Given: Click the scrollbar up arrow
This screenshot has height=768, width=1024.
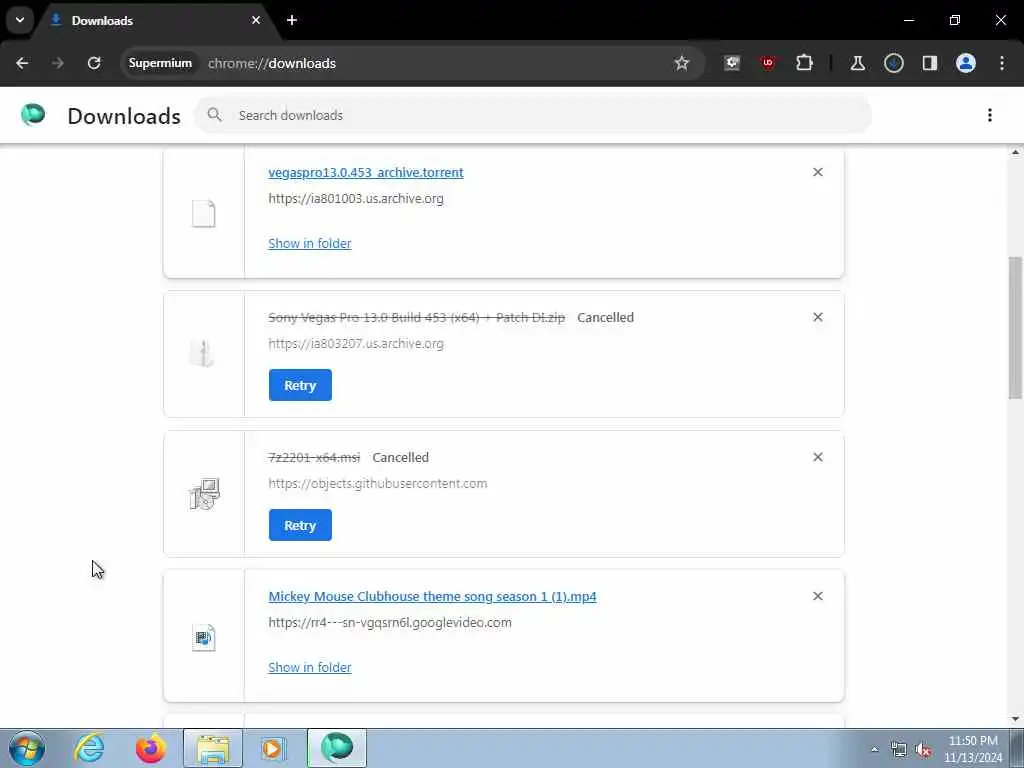Looking at the screenshot, I should [x=1016, y=152].
